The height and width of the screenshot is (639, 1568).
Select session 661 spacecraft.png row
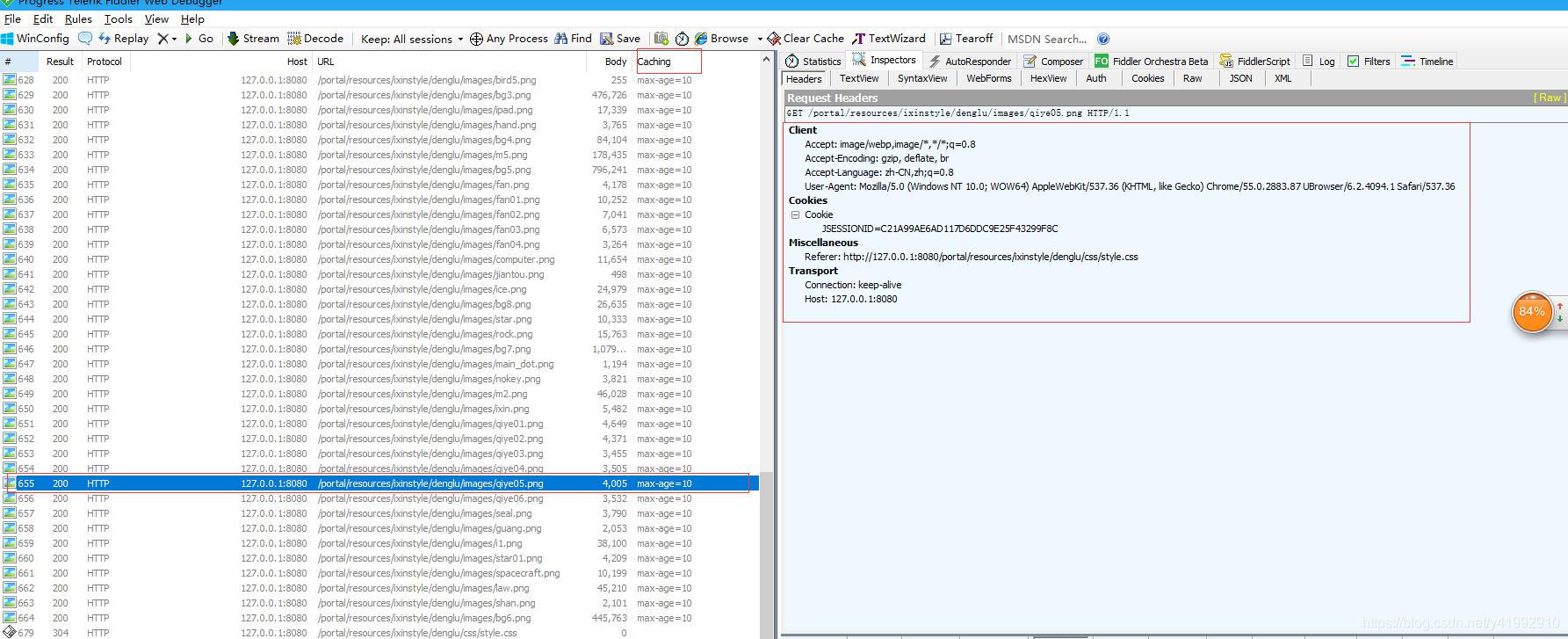pos(379,573)
